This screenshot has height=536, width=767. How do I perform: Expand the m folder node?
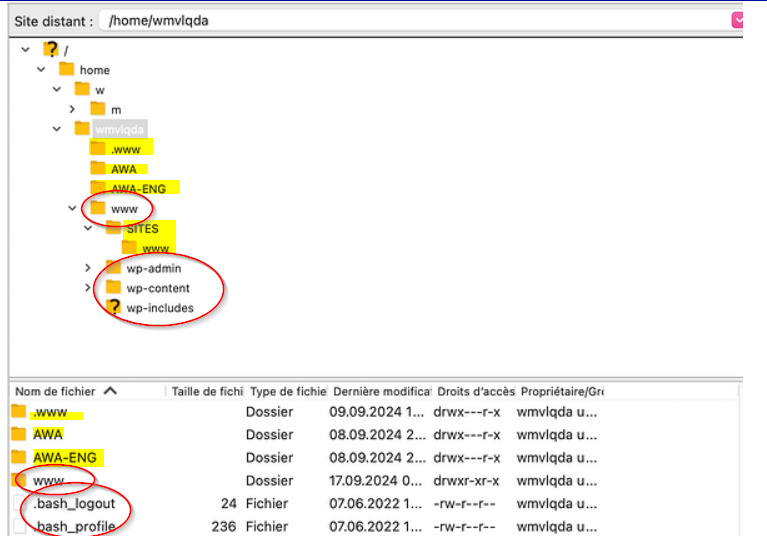coord(73,109)
